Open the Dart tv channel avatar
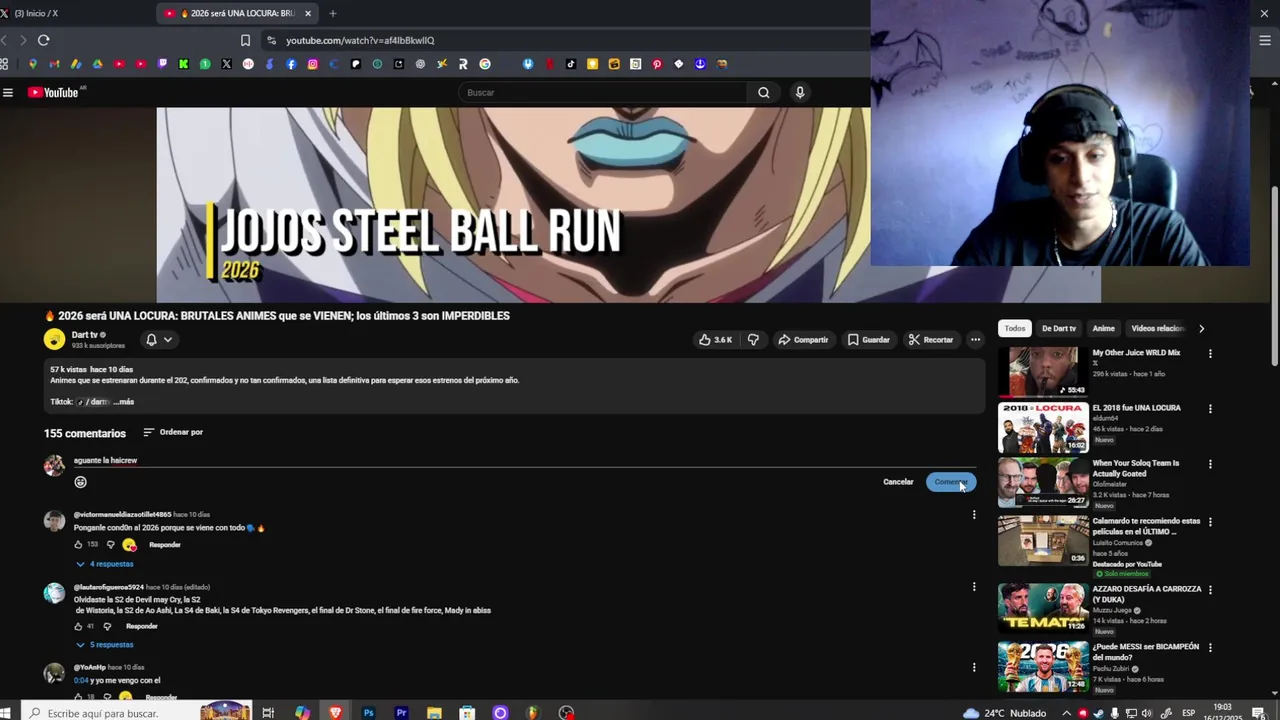The width and height of the screenshot is (1280, 720). pyautogui.click(x=54, y=340)
